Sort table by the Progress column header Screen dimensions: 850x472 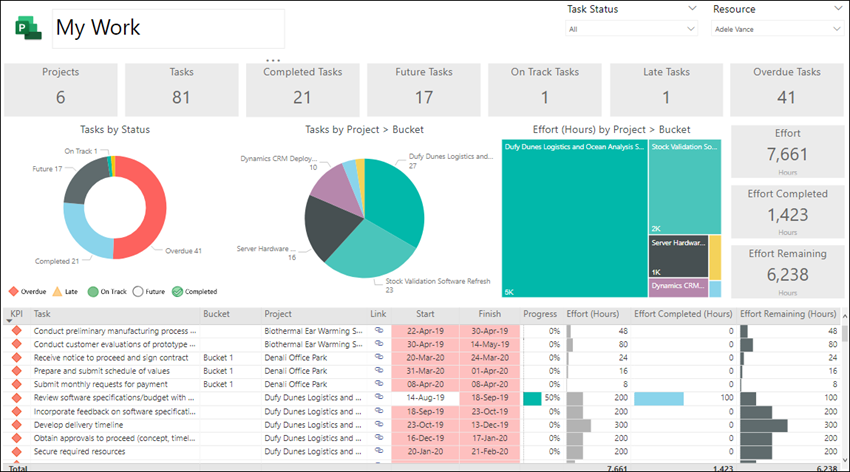pos(540,314)
